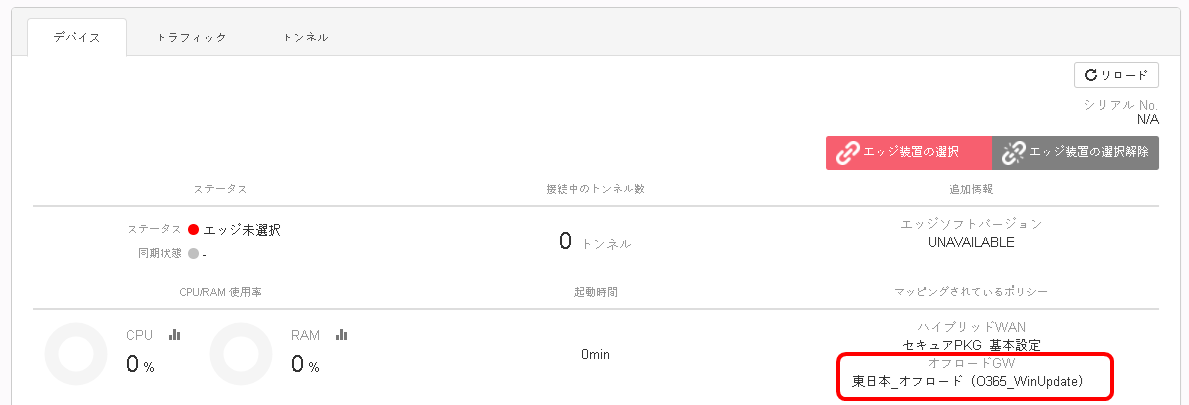Click the リロード button
The image size is (1189, 405).
pyautogui.click(x=1116, y=75)
